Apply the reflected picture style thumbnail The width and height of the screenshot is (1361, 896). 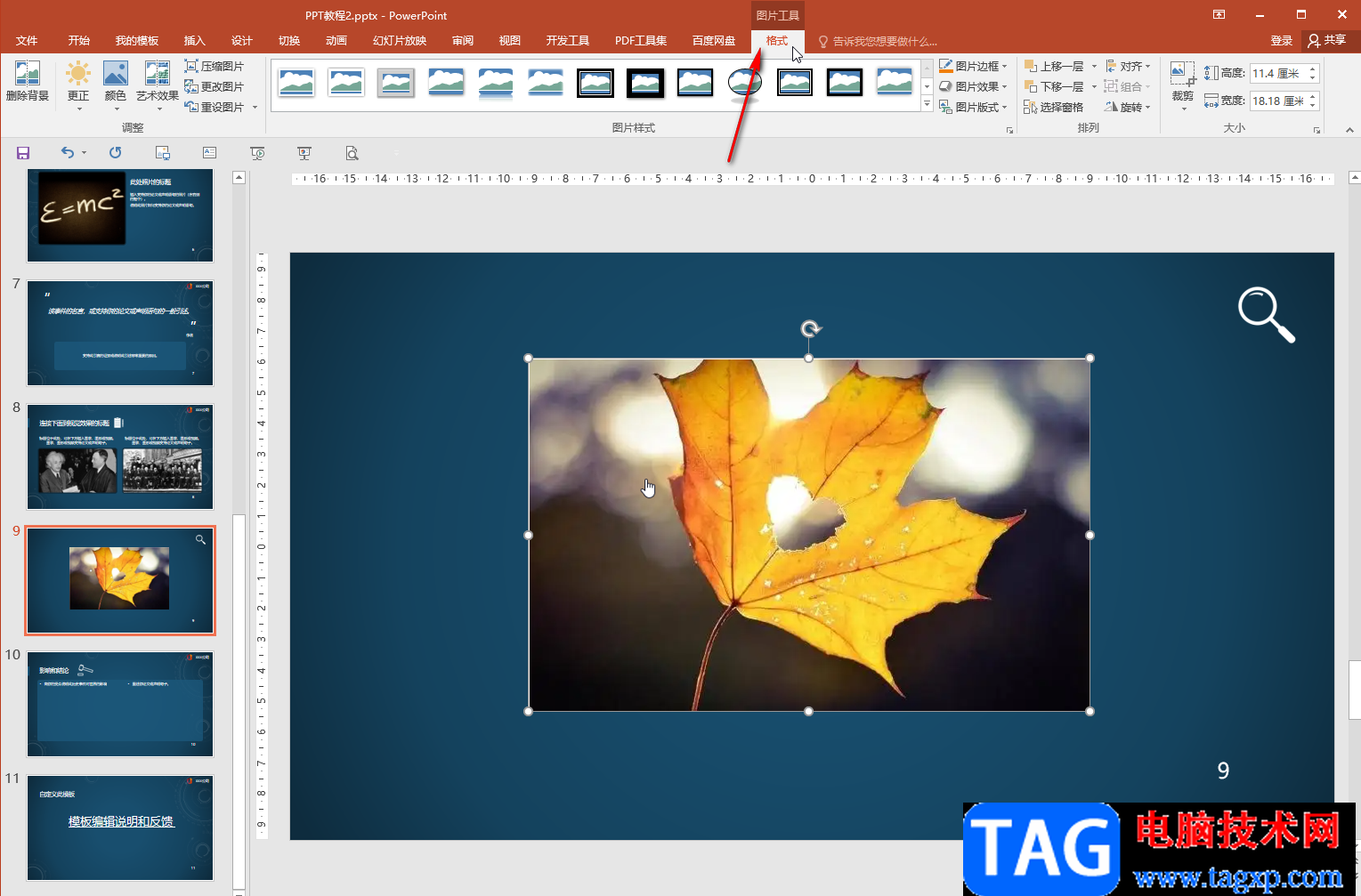496,83
